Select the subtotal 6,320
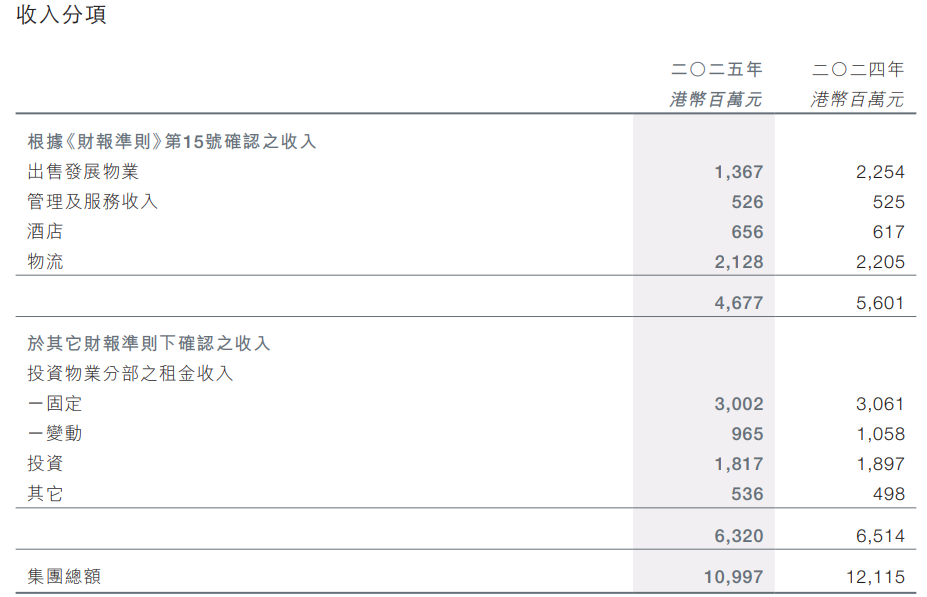This screenshot has height=597, width=927. [x=739, y=536]
